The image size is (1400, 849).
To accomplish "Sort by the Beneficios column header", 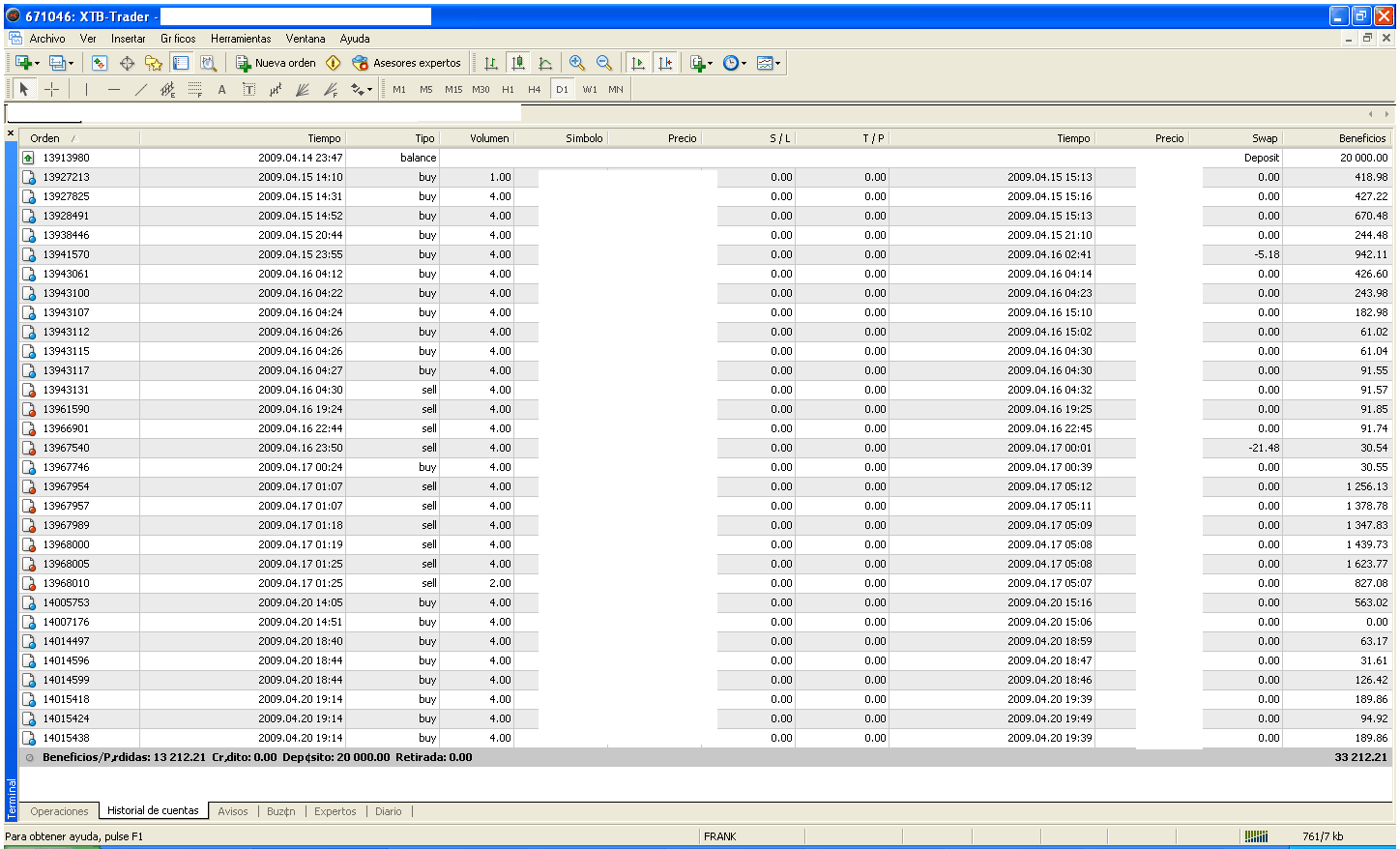I will (x=1361, y=138).
